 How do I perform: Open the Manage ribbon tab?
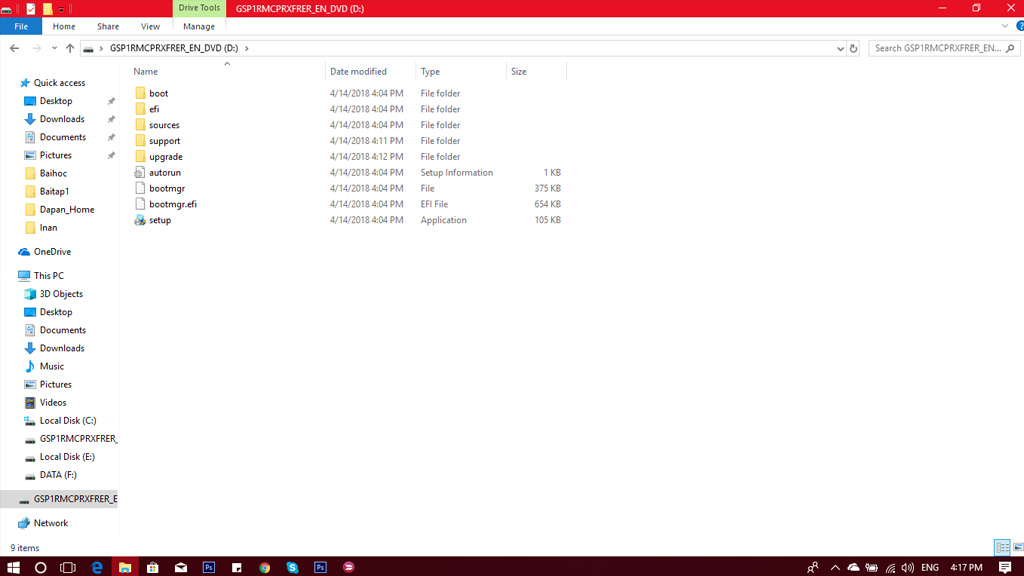coord(199,27)
